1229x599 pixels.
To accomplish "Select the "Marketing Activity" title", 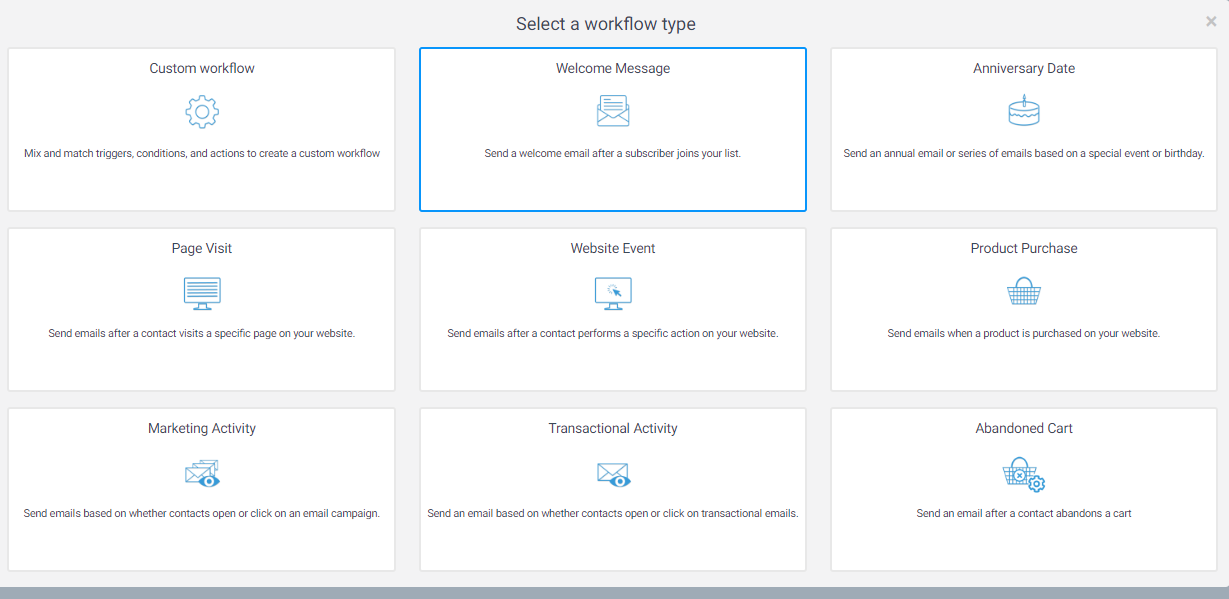I will tap(202, 429).
